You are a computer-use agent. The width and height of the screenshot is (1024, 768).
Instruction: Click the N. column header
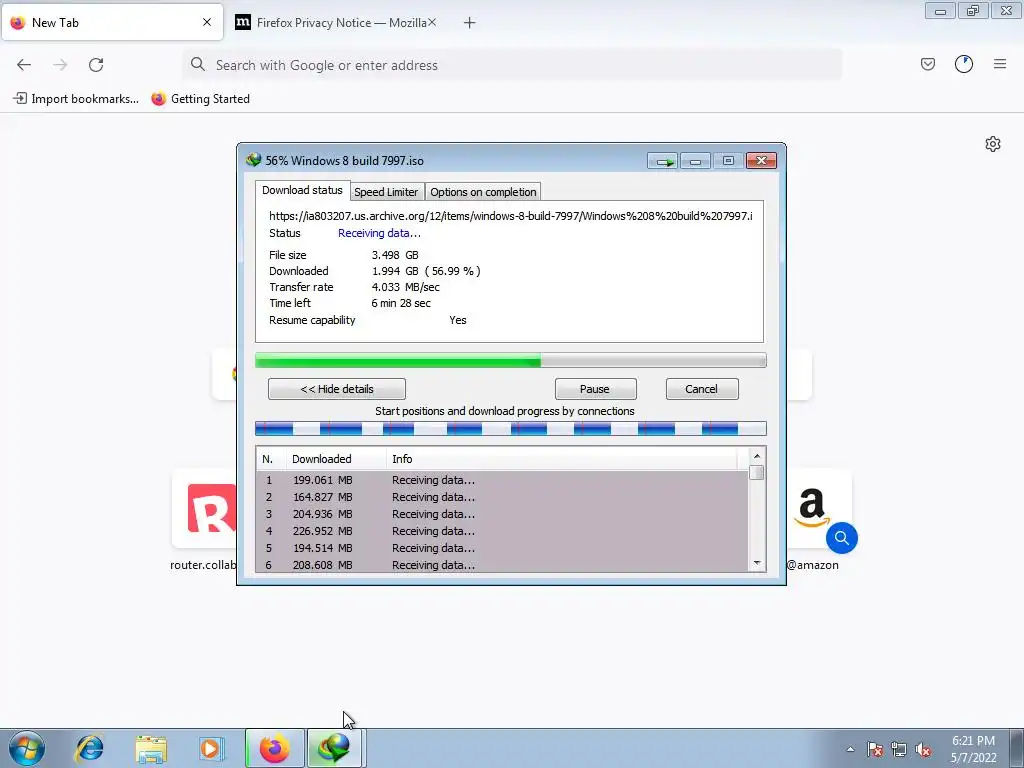271,459
